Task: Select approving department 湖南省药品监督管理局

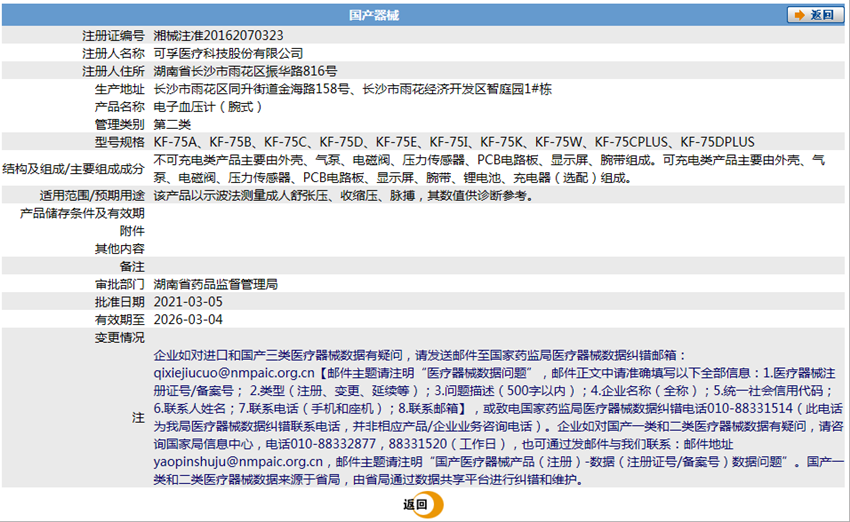Action: (216, 284)
